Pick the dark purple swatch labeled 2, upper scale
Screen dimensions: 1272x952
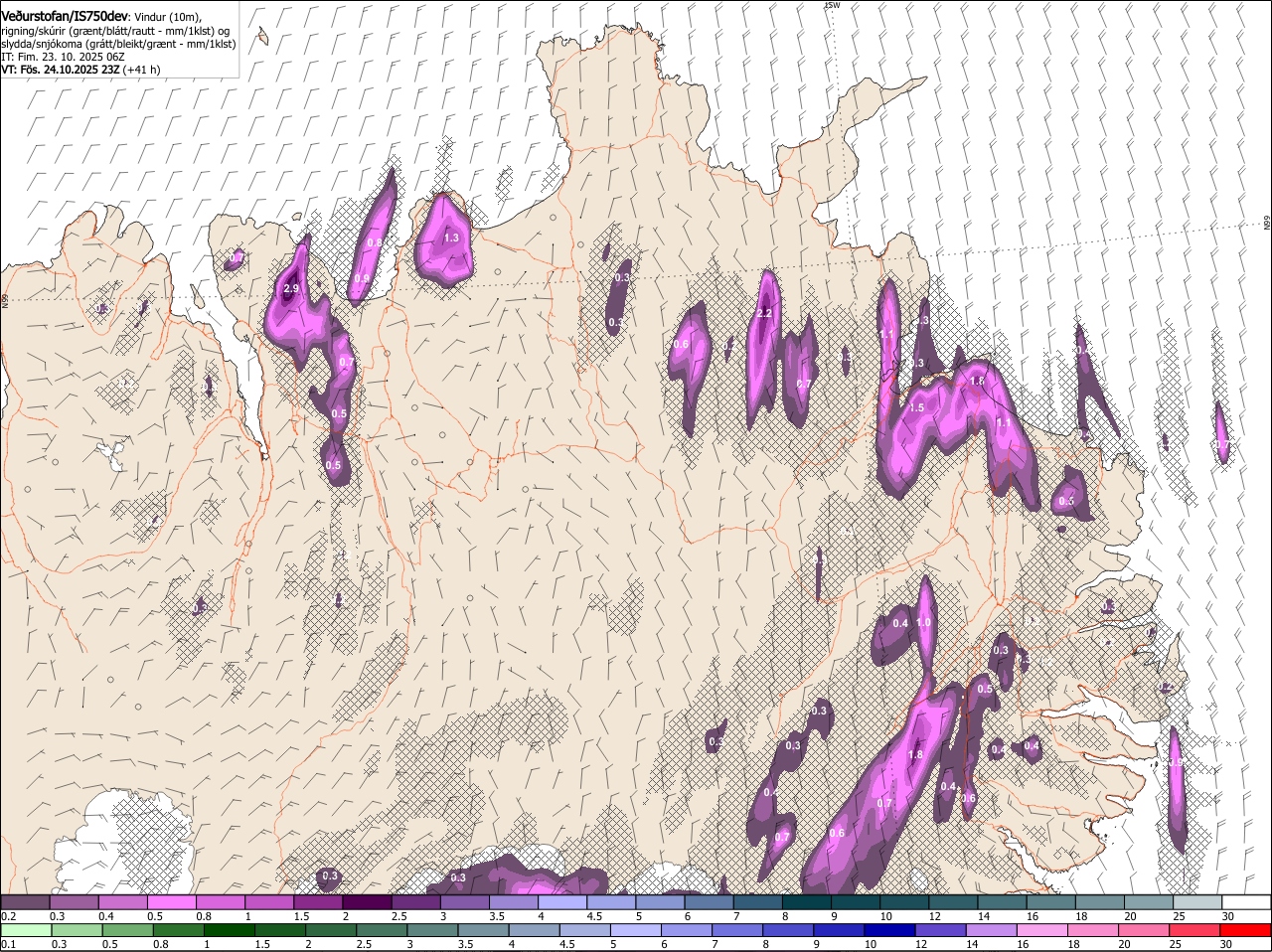pos(367,902)
